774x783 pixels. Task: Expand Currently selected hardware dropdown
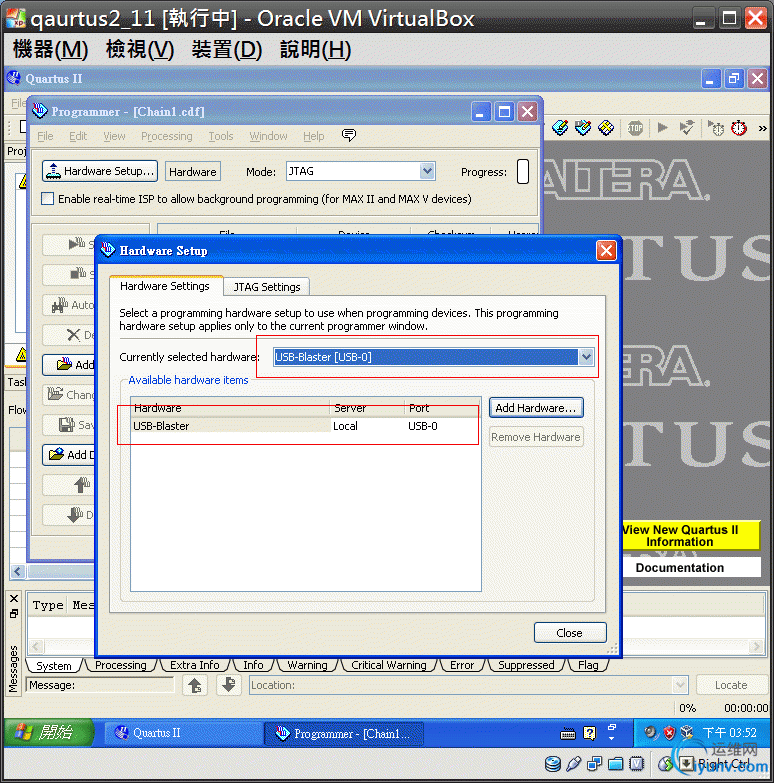586,357
